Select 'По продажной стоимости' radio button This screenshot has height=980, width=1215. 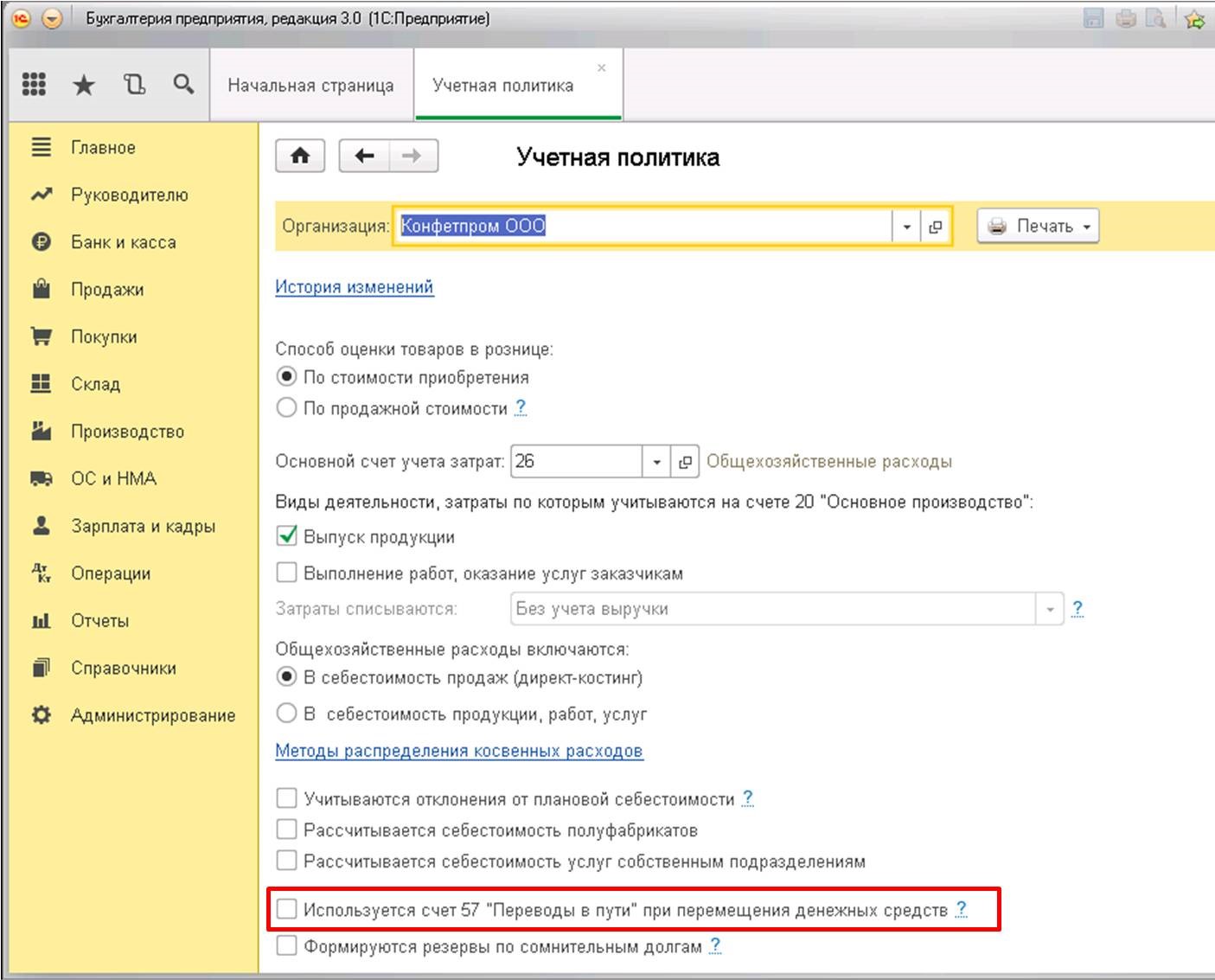(286, 407)
